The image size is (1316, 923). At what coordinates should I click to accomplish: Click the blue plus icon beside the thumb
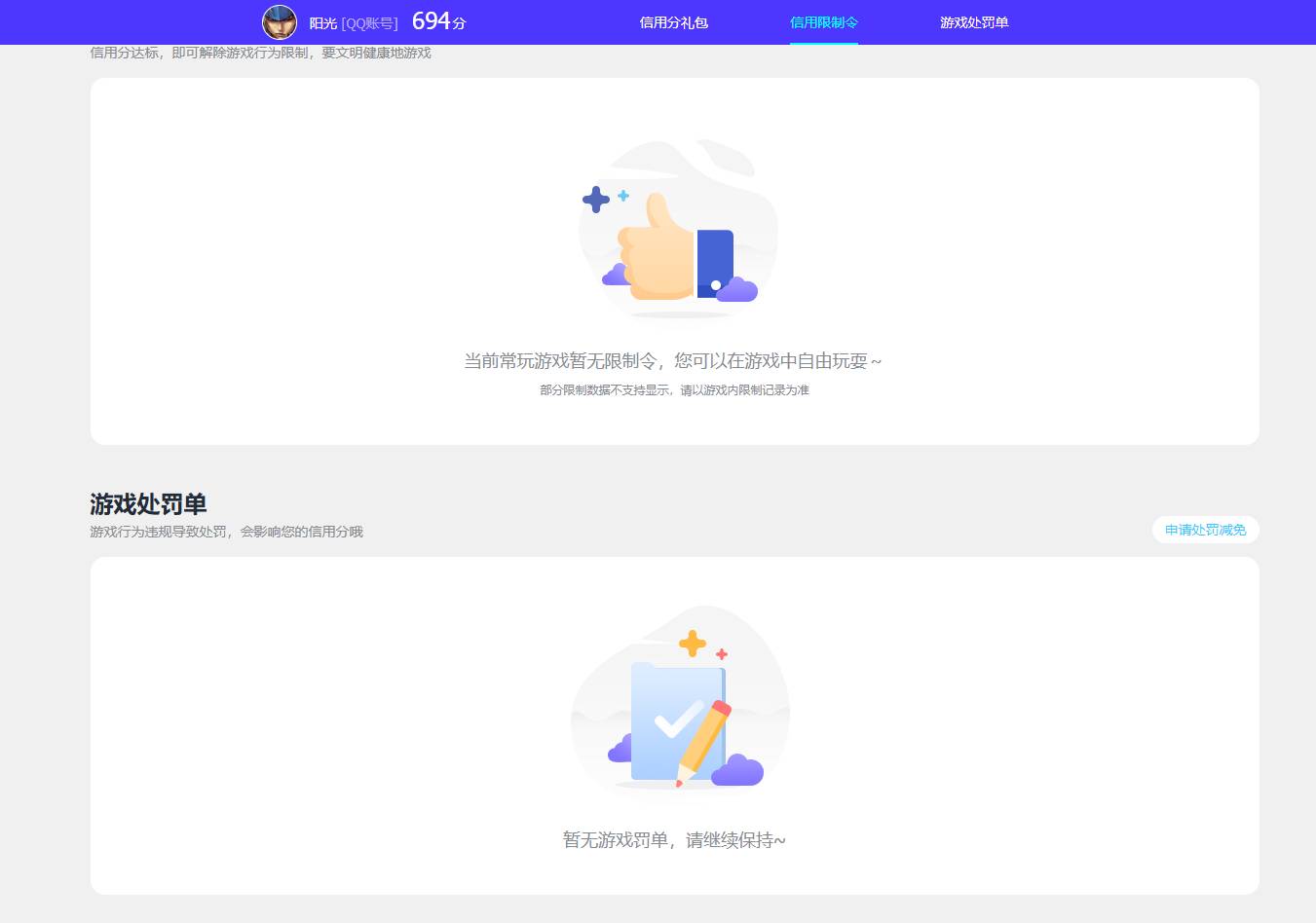tap(597, 201)
